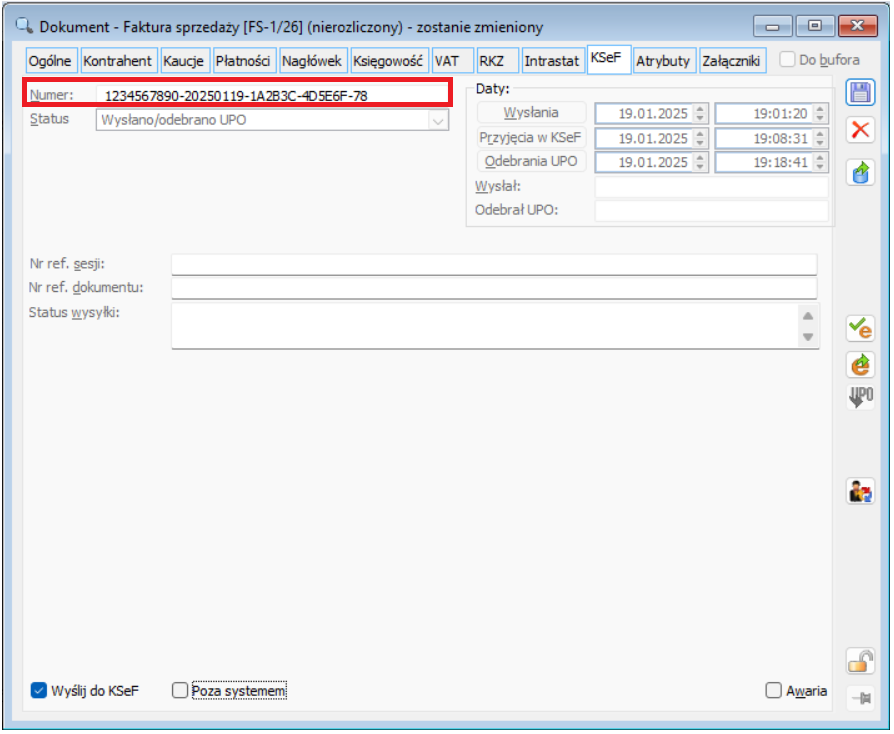Click the Odebrania UPO button
Image resolution: width=894 pixels, height=734 pixels.
[531, 161]
